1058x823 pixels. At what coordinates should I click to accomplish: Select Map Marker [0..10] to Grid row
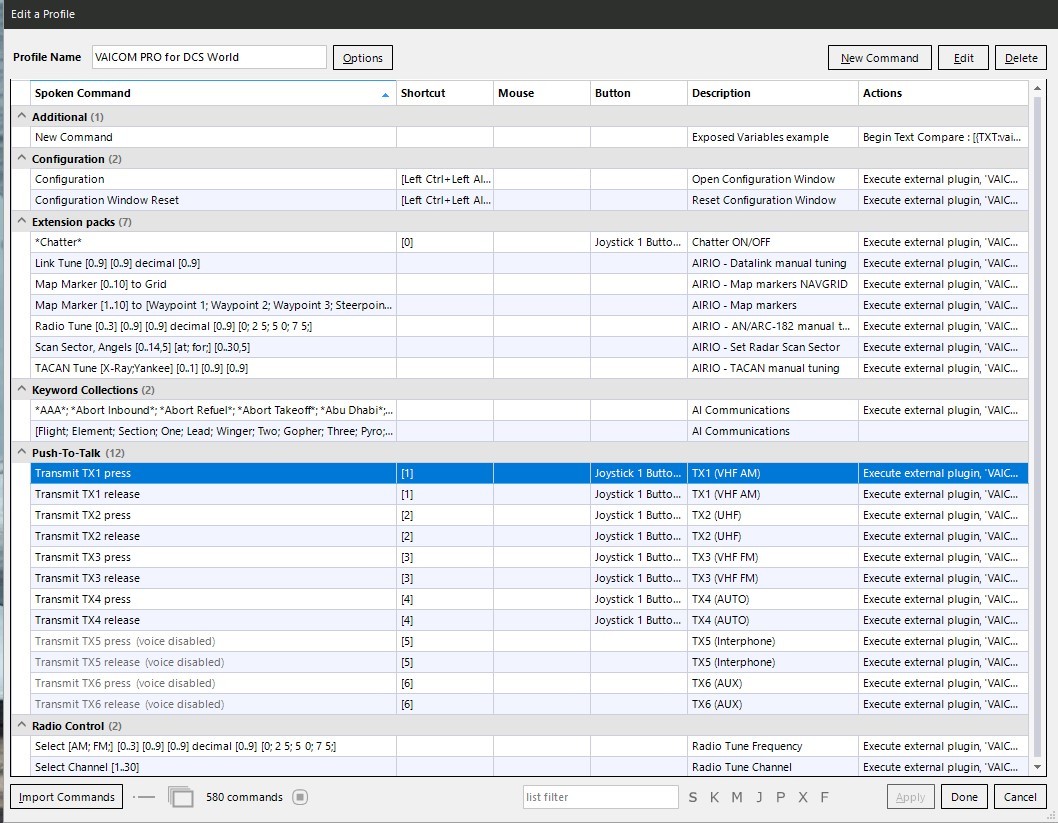(529, 284)
